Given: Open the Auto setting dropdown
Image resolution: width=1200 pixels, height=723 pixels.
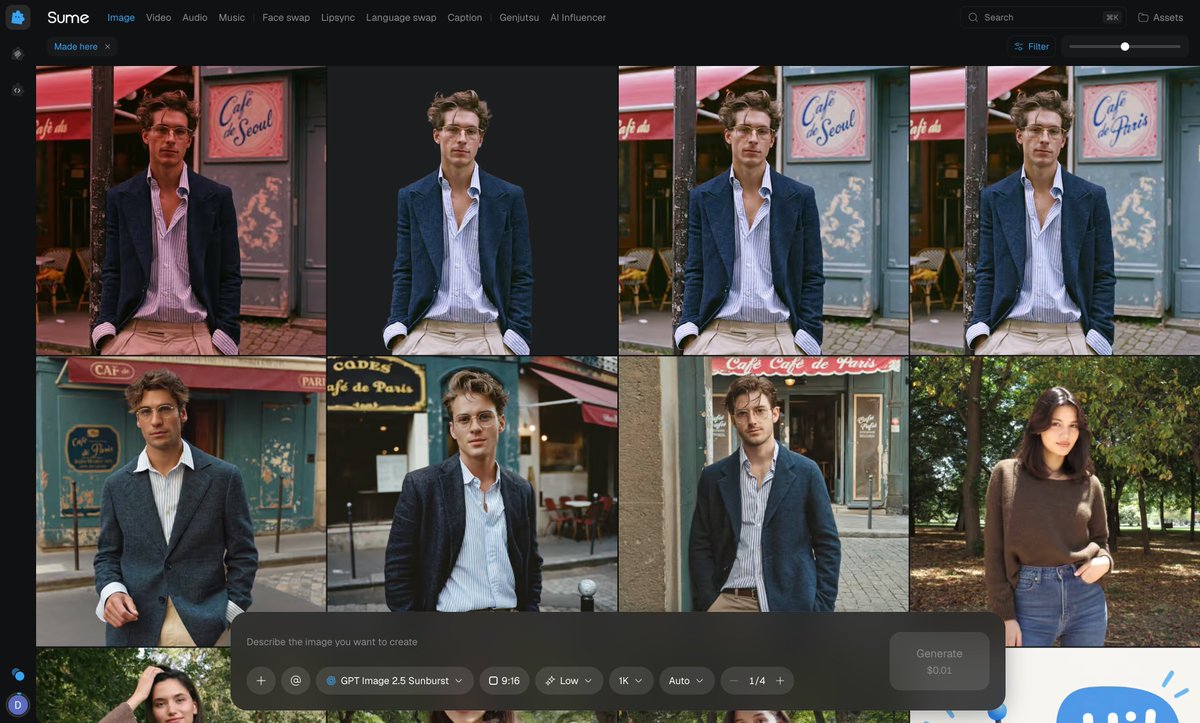Looking at the screenshot, I should 687,681.
